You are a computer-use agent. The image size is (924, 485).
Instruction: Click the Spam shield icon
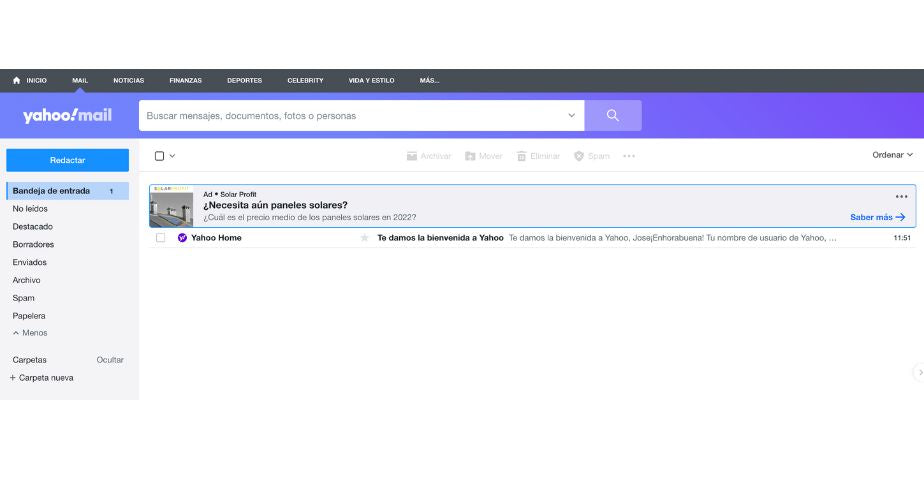[579, 156]
